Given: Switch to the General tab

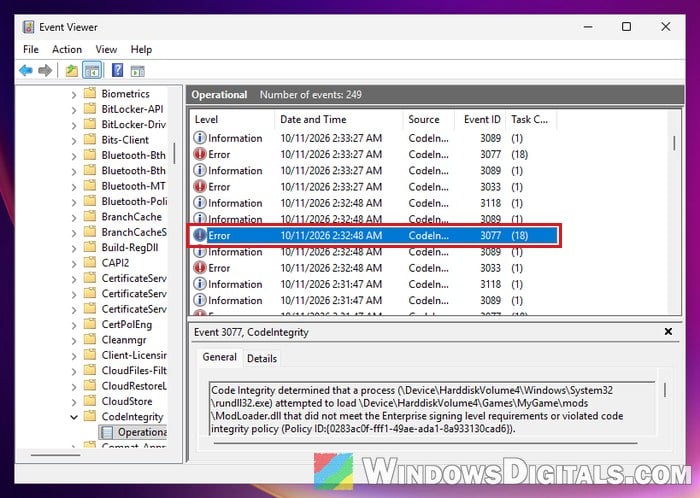Looking at the screenshot, I should [219, 357].
